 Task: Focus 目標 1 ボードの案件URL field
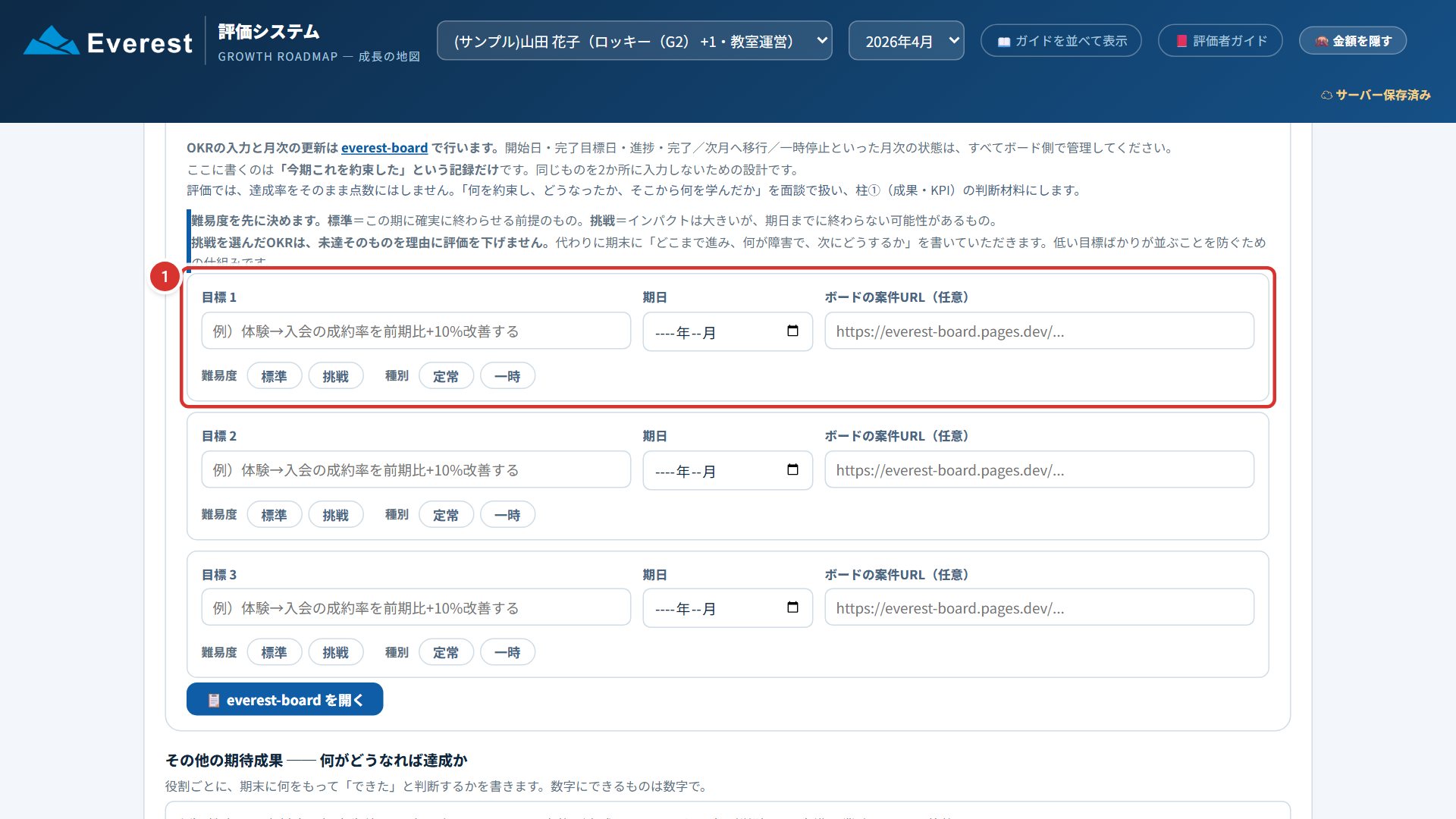tap(1039, 331)
